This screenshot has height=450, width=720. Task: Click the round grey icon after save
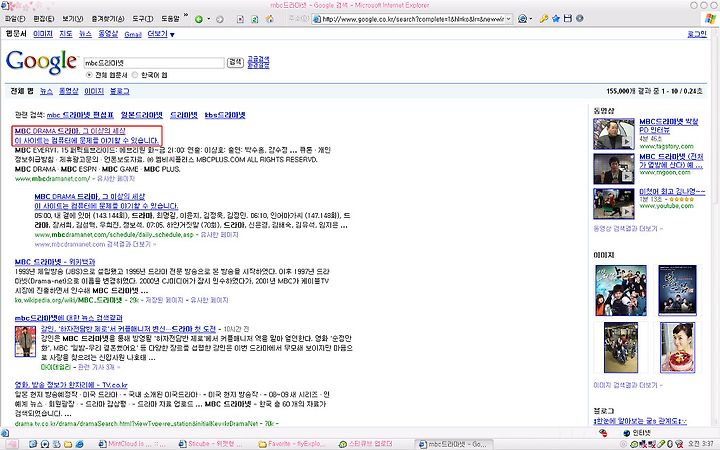pos(579,19)
